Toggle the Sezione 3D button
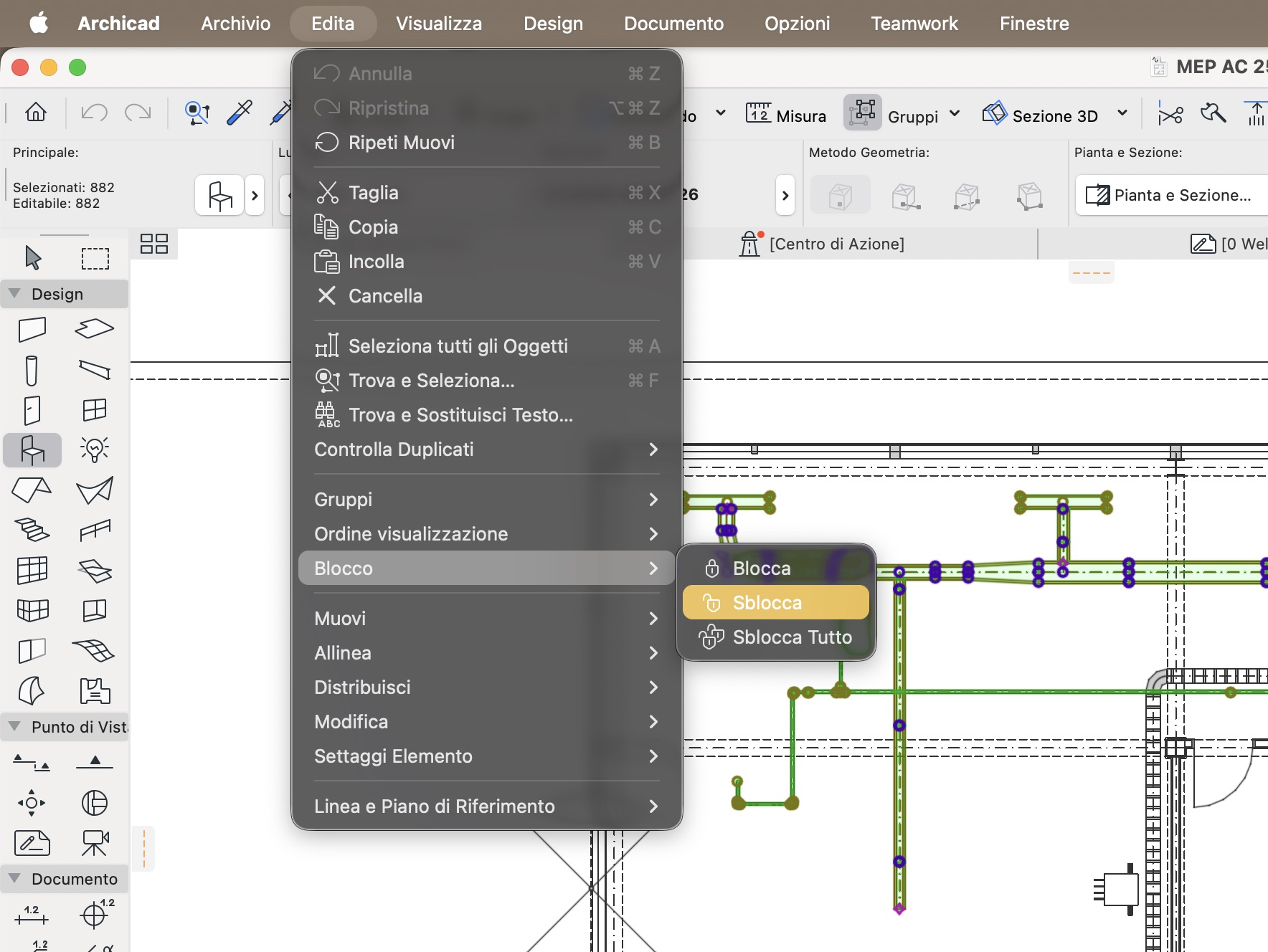Screen dimensions: 1268x952 coord(1041,115)
